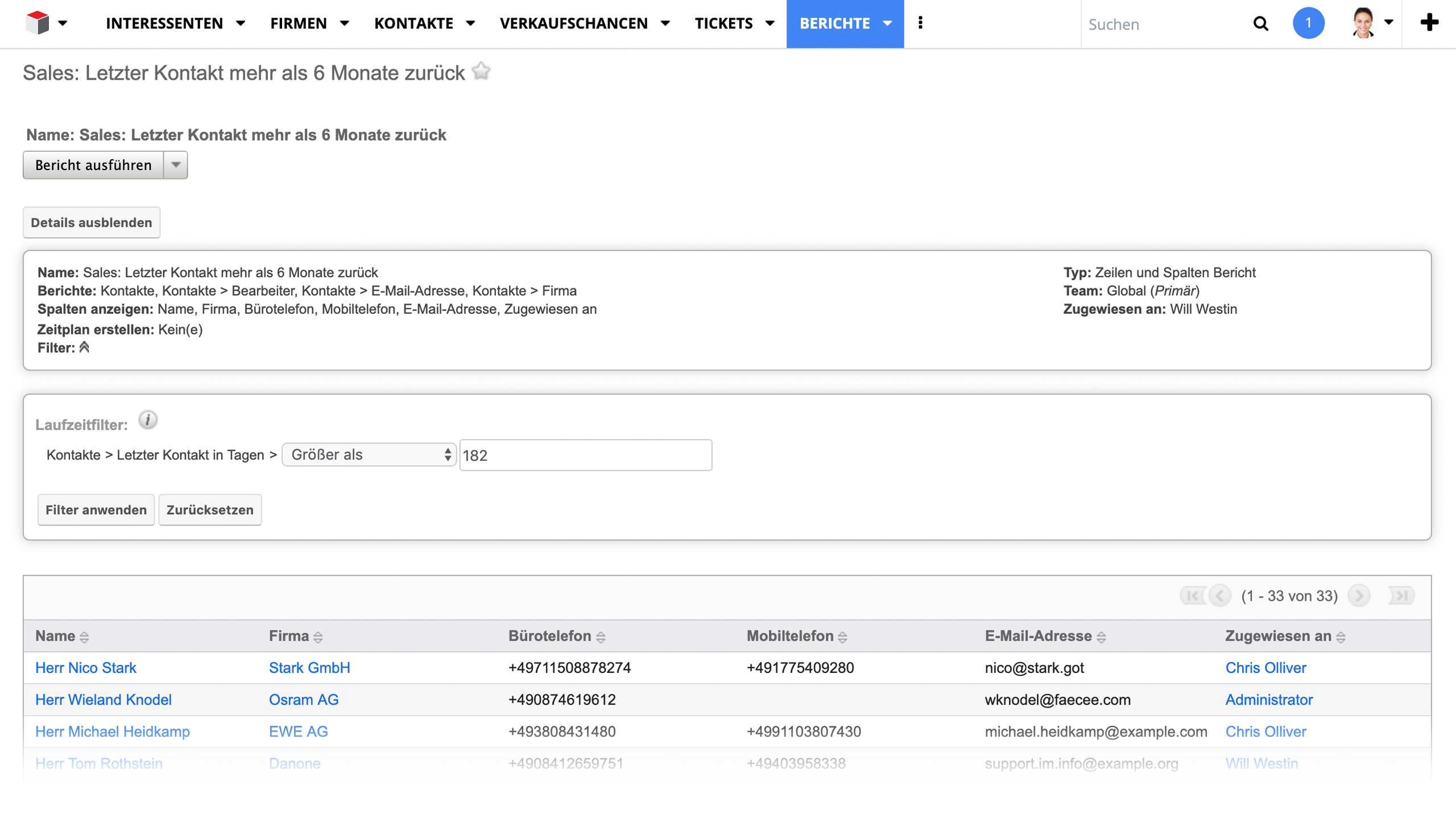This screenshot has width=1456, height=819.
Task: Open contact Herr Nico Stark link
Action: (x=86, y=668)
